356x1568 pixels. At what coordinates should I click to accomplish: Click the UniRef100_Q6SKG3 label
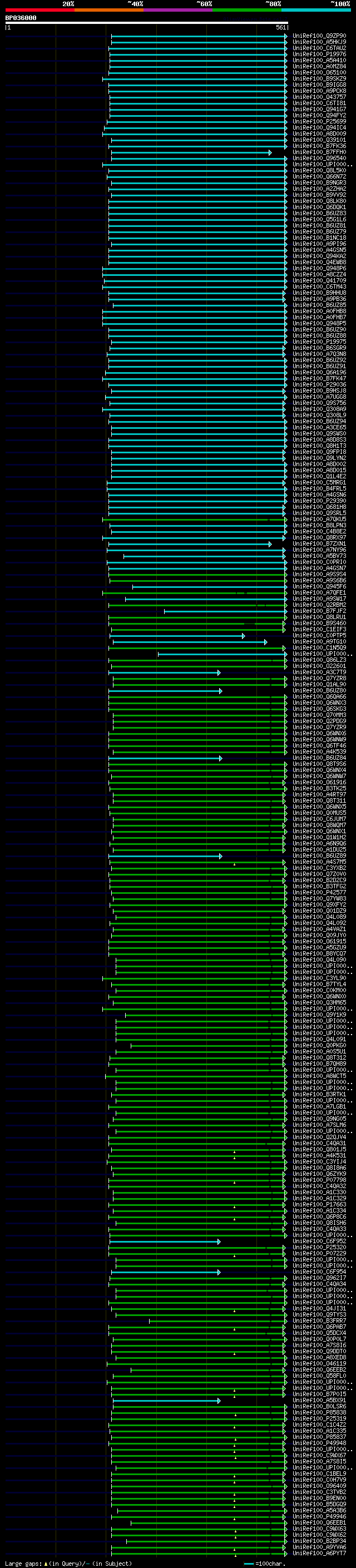click(x=319, y=709)
